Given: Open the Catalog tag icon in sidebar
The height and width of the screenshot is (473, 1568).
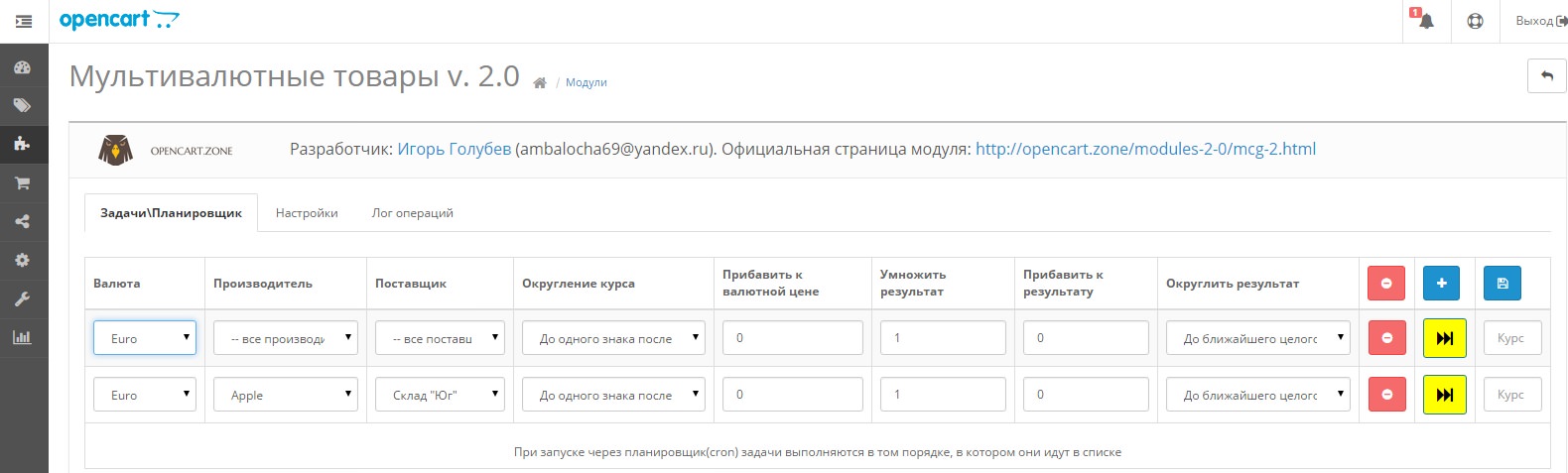Looking at the screenshot, I should (x=23, y=105).
